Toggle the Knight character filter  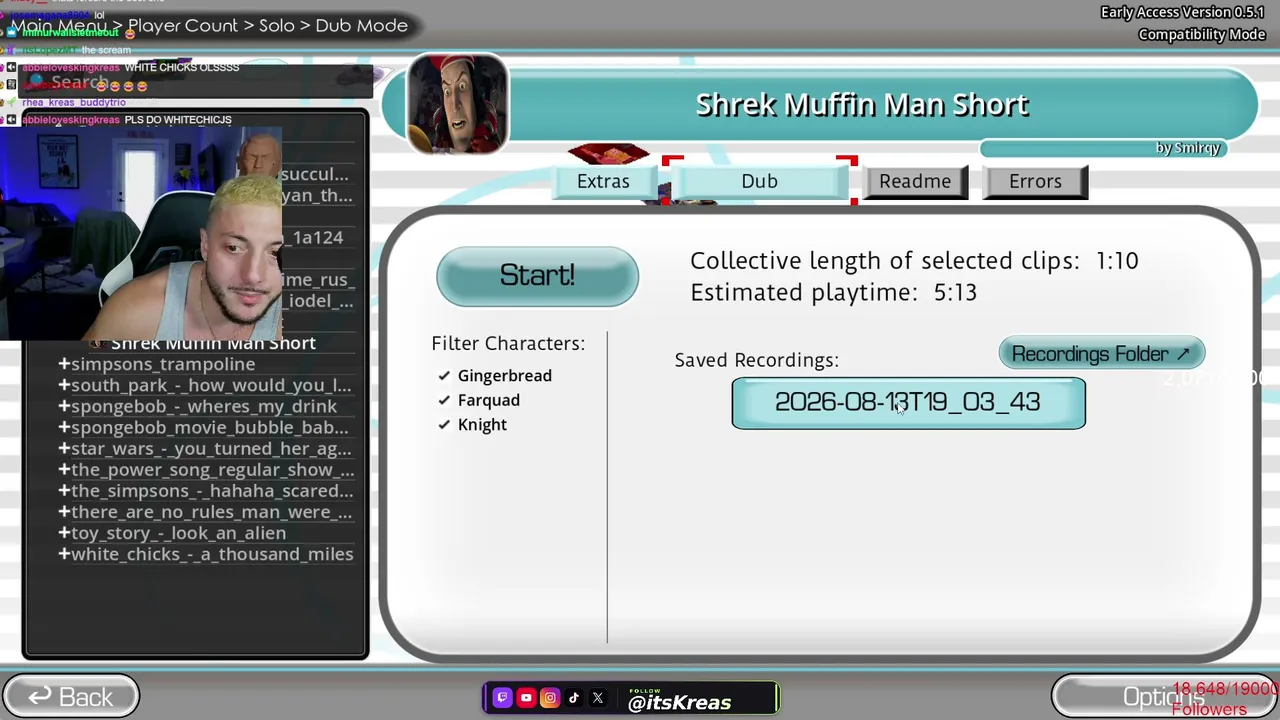point(472,425)
